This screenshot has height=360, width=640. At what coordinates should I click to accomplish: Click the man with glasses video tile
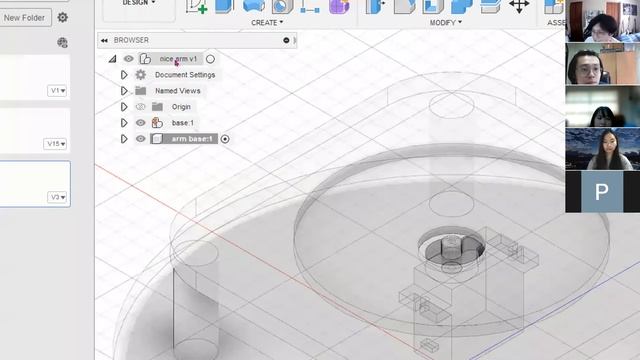[603, 63]
